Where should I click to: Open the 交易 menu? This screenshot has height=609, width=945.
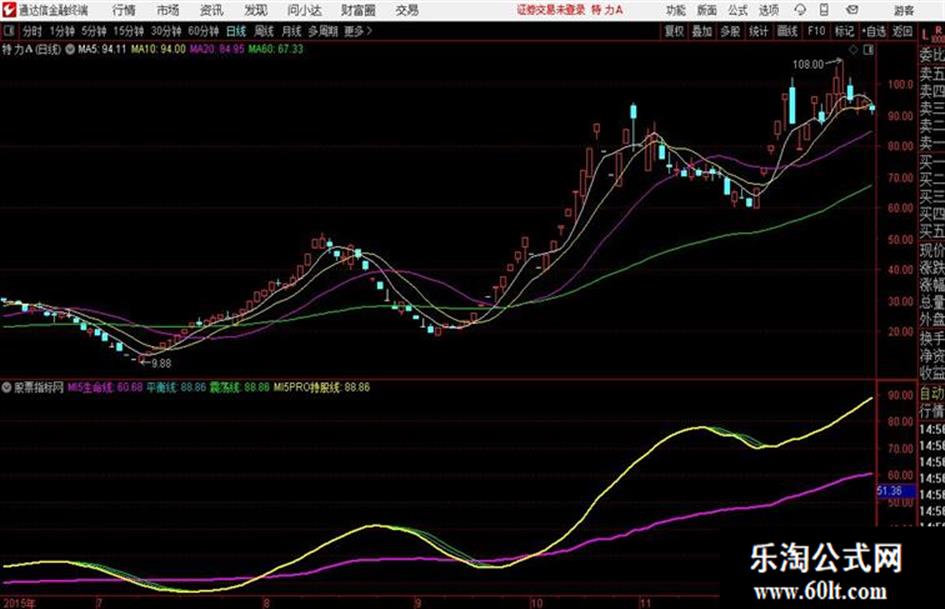pos(407,10)
